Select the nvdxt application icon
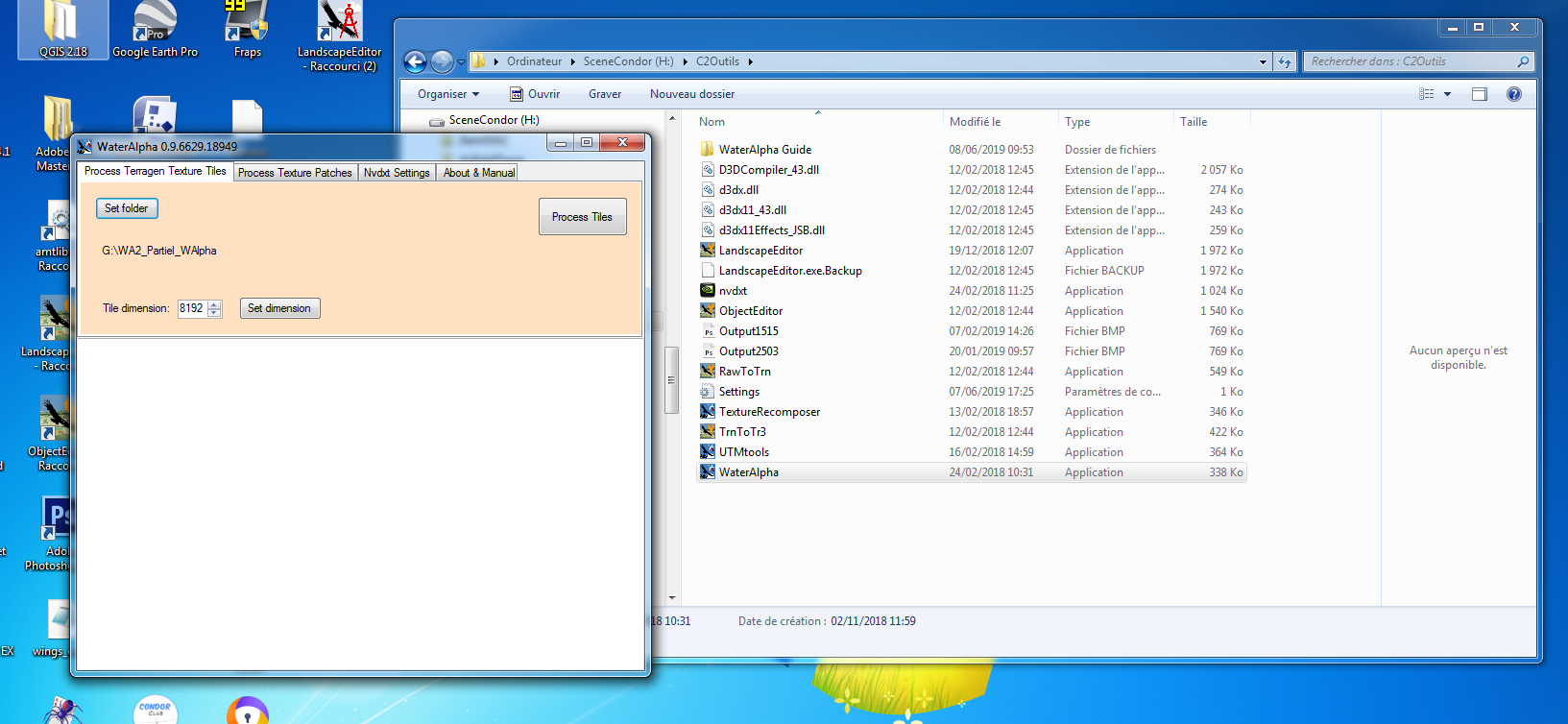1568x724 pixels. coord(708,291)
